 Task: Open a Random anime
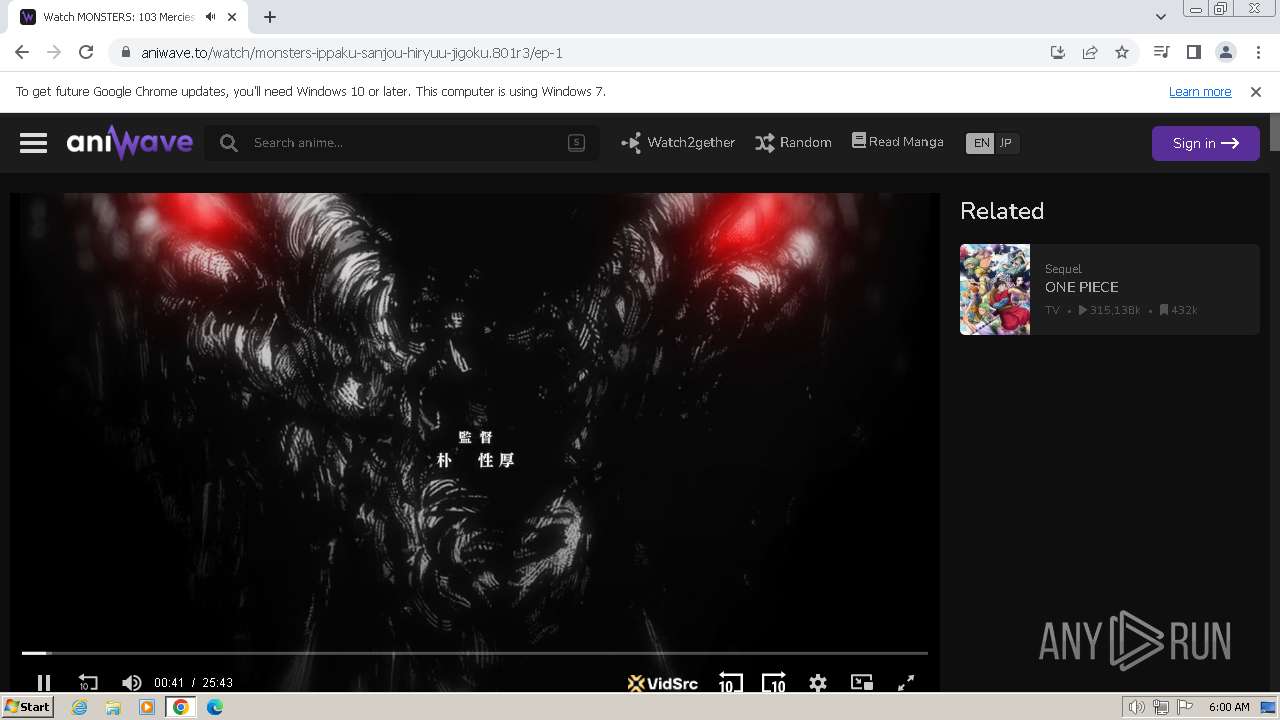point(793,143)
